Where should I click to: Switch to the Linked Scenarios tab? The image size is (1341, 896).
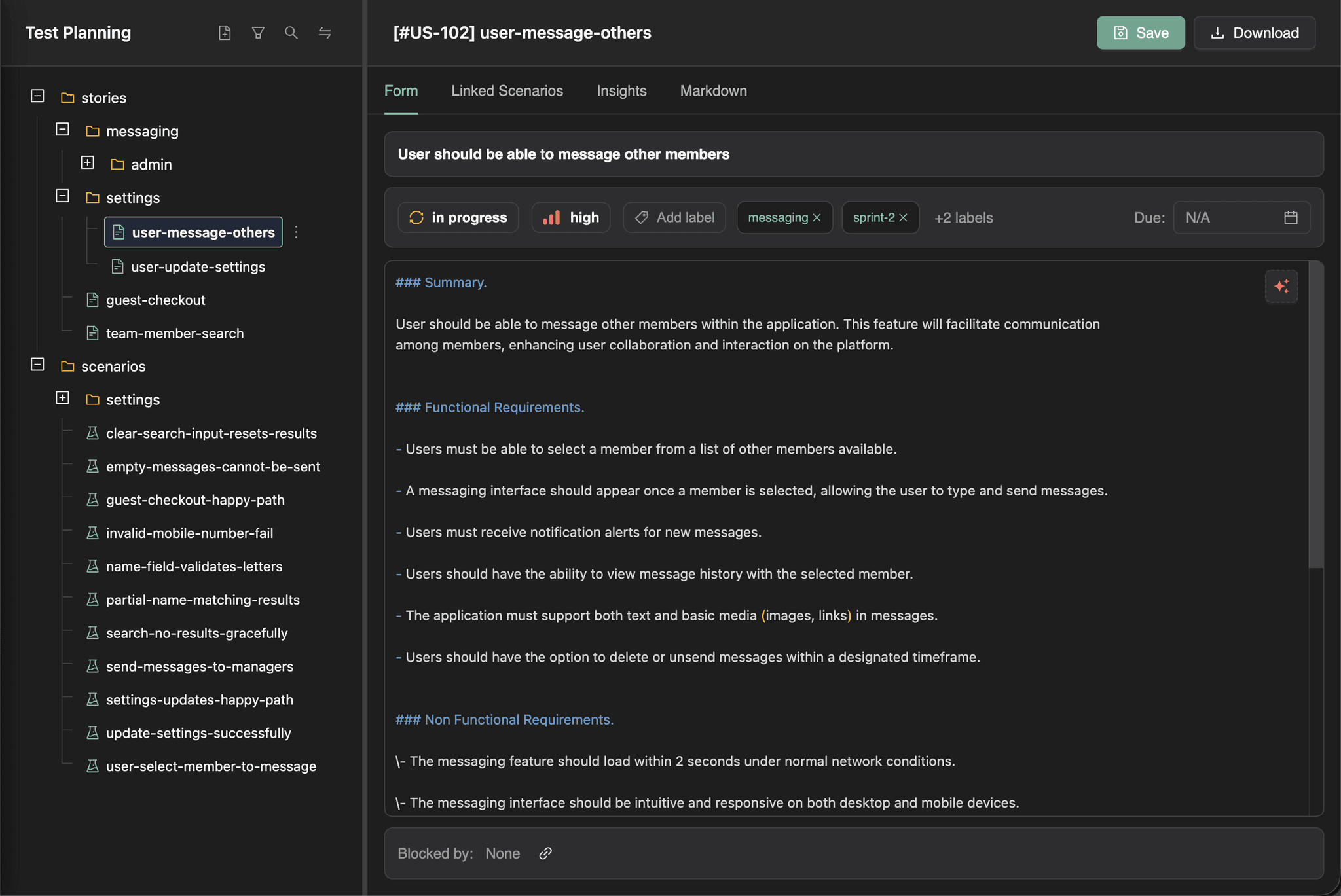[507, 91]
